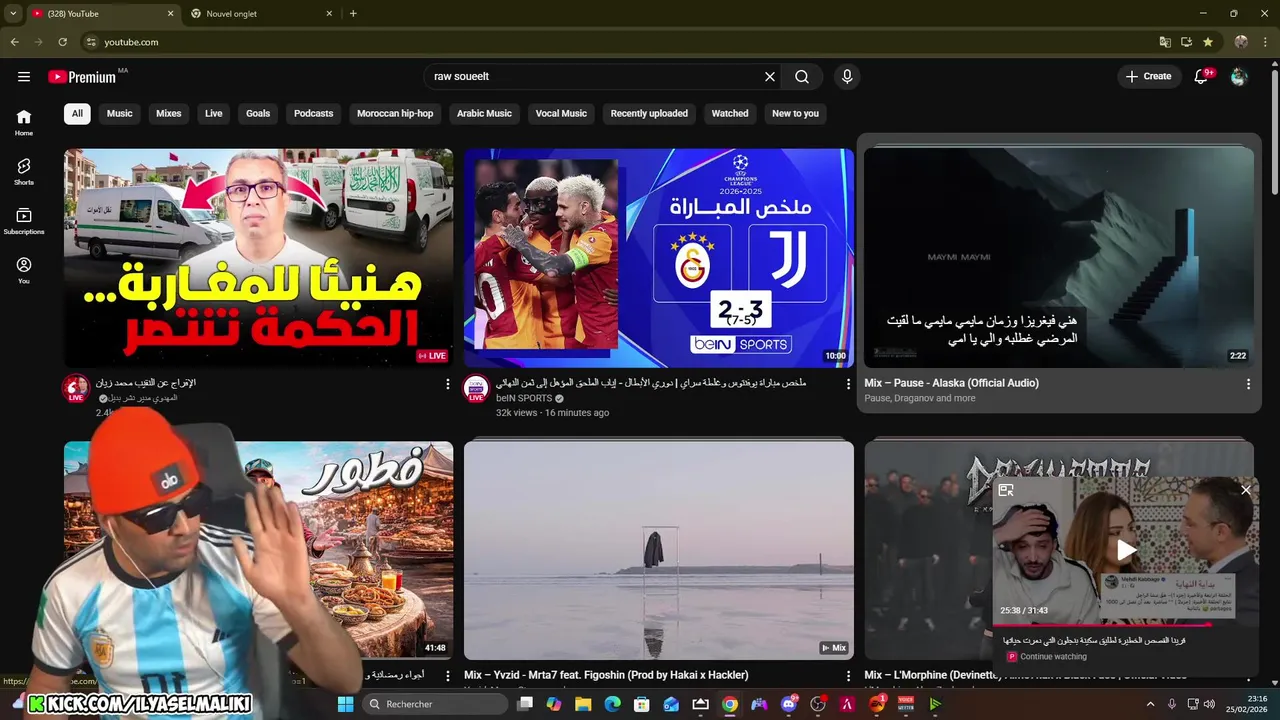Clear the search text with the X icon
This screenshot has width=1280, height=720.
coord(770,77)
